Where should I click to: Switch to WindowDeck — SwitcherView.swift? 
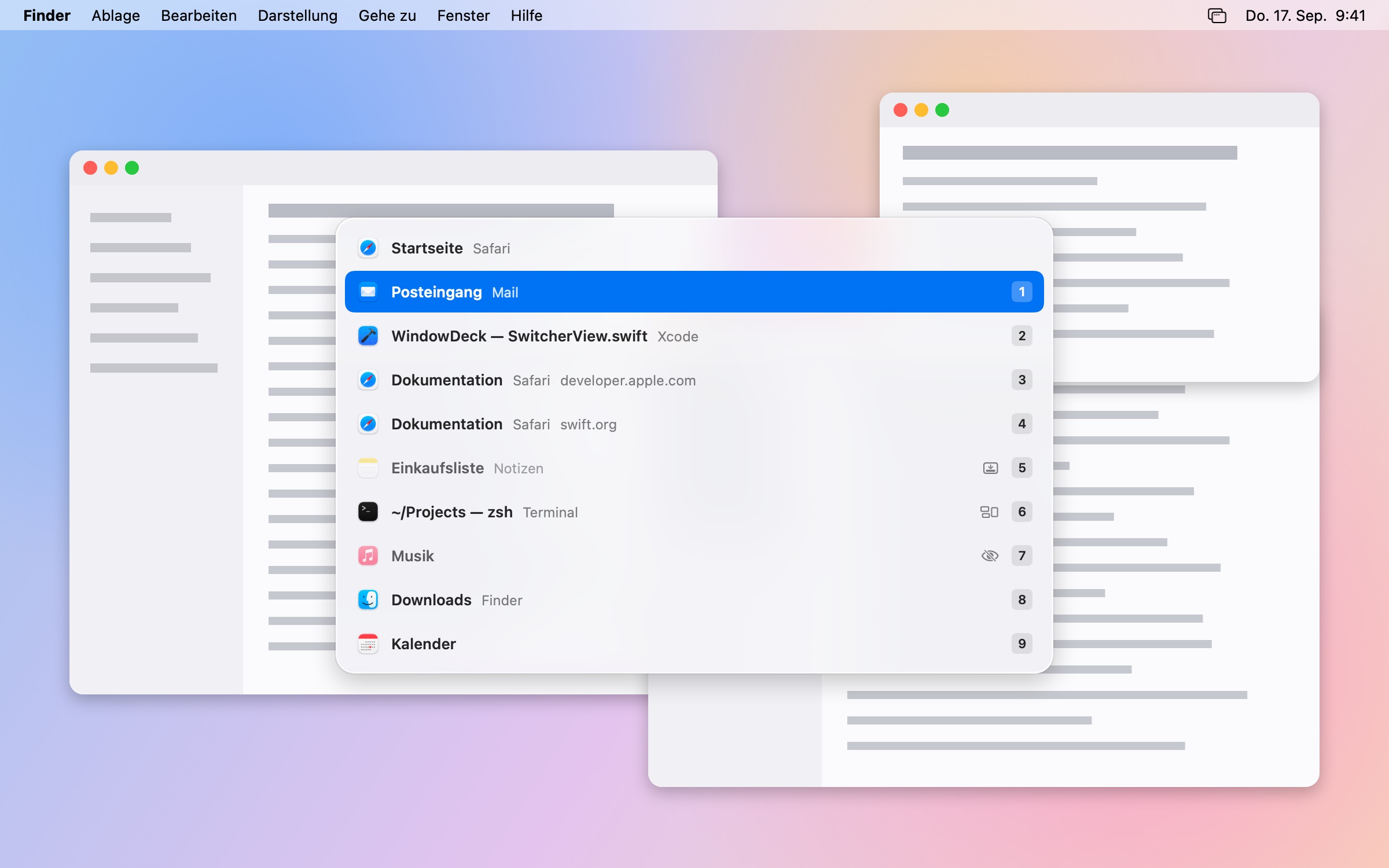pos(694,336)
